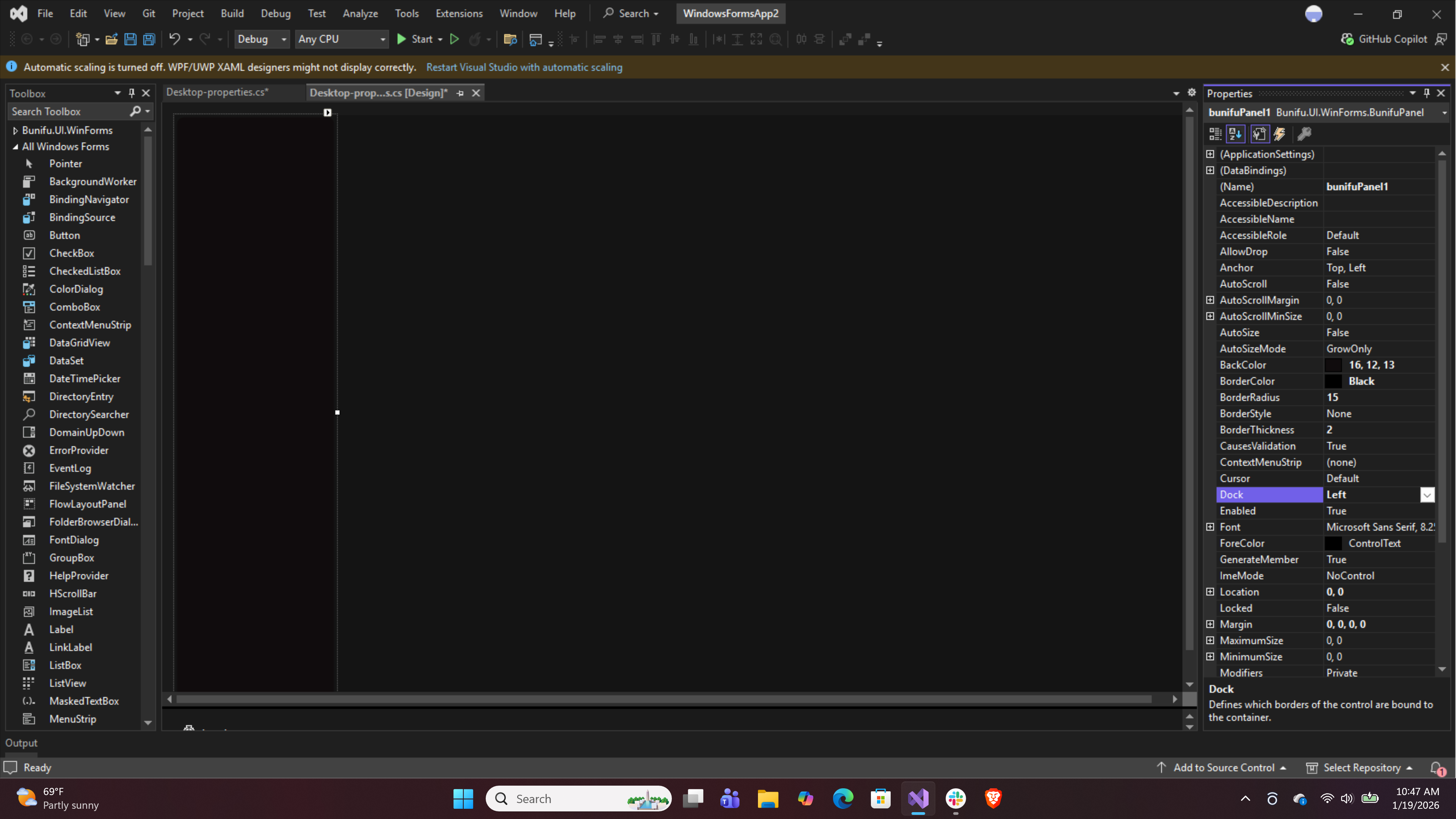Open the Dock property dropdown
The width and height of the screenshot is (1456, 819).
1427,494
